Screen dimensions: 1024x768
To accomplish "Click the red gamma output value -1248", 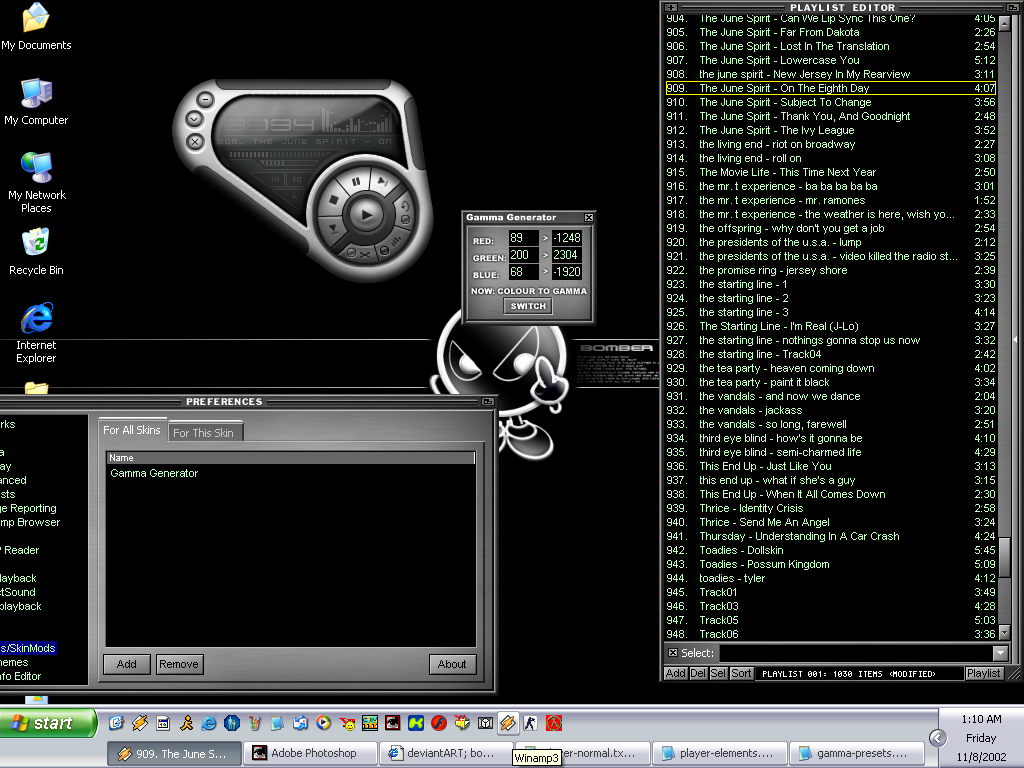I will tap(566, 238).
